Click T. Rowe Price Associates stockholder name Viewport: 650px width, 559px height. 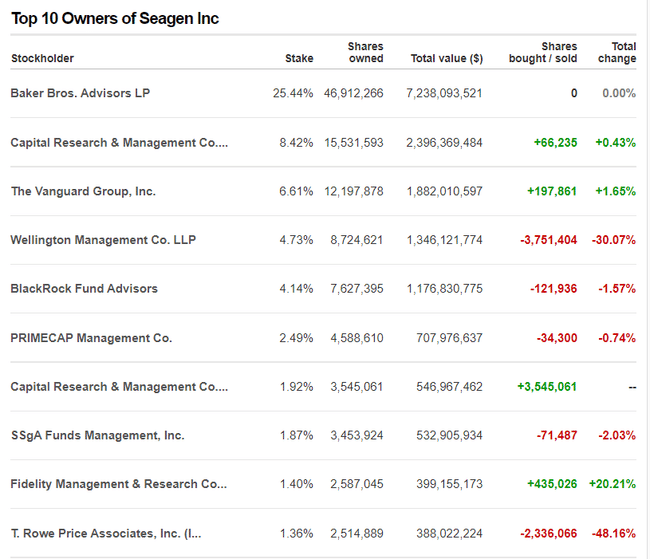tap(105, 534)
